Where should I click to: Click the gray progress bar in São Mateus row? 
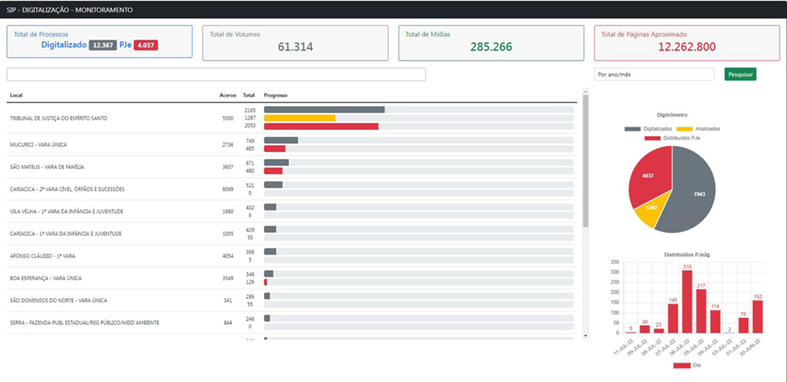point(276,162)
